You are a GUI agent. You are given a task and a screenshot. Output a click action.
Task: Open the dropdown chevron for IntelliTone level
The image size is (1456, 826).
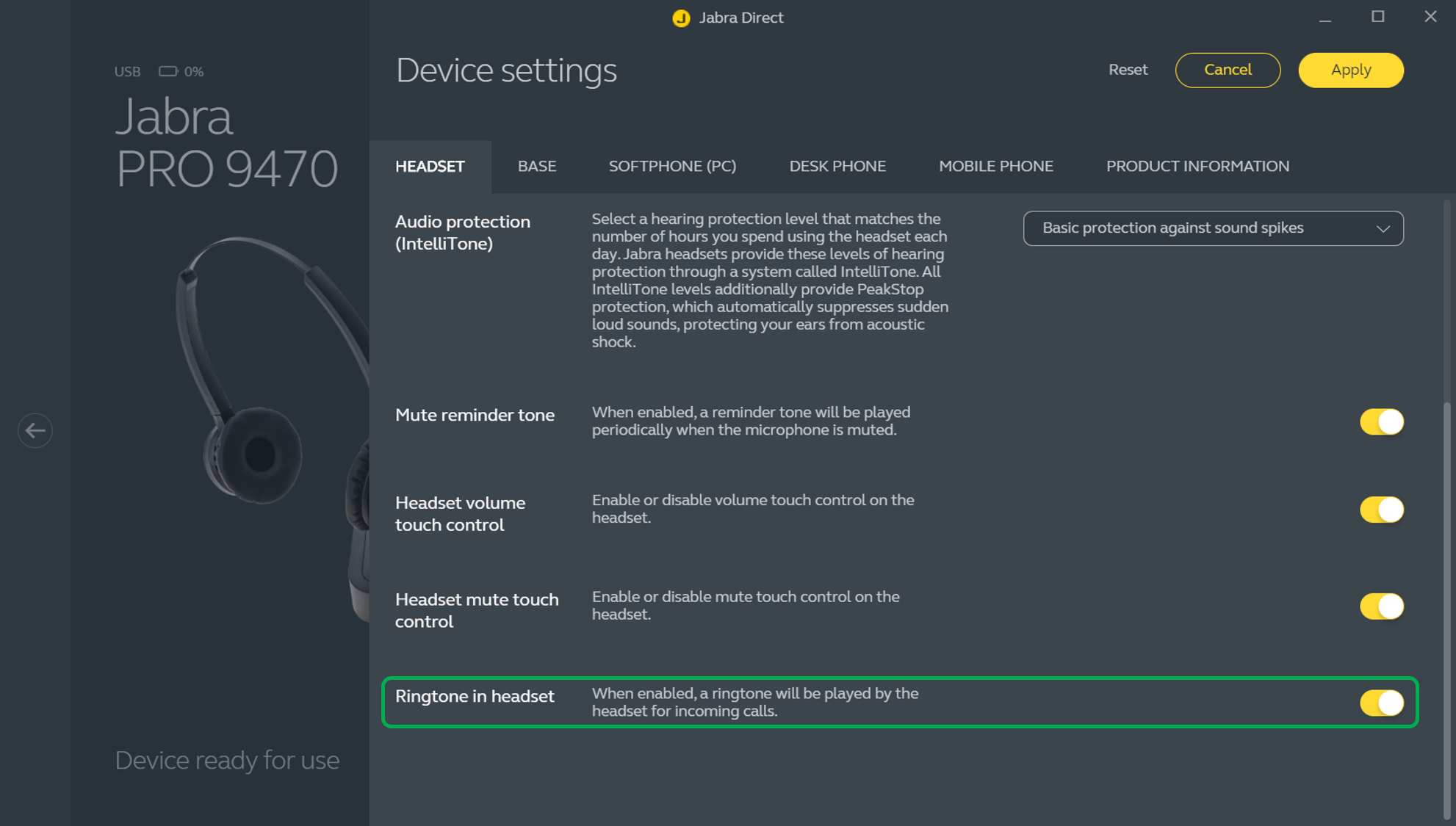pyautogui.click(x=1383, y=229)
